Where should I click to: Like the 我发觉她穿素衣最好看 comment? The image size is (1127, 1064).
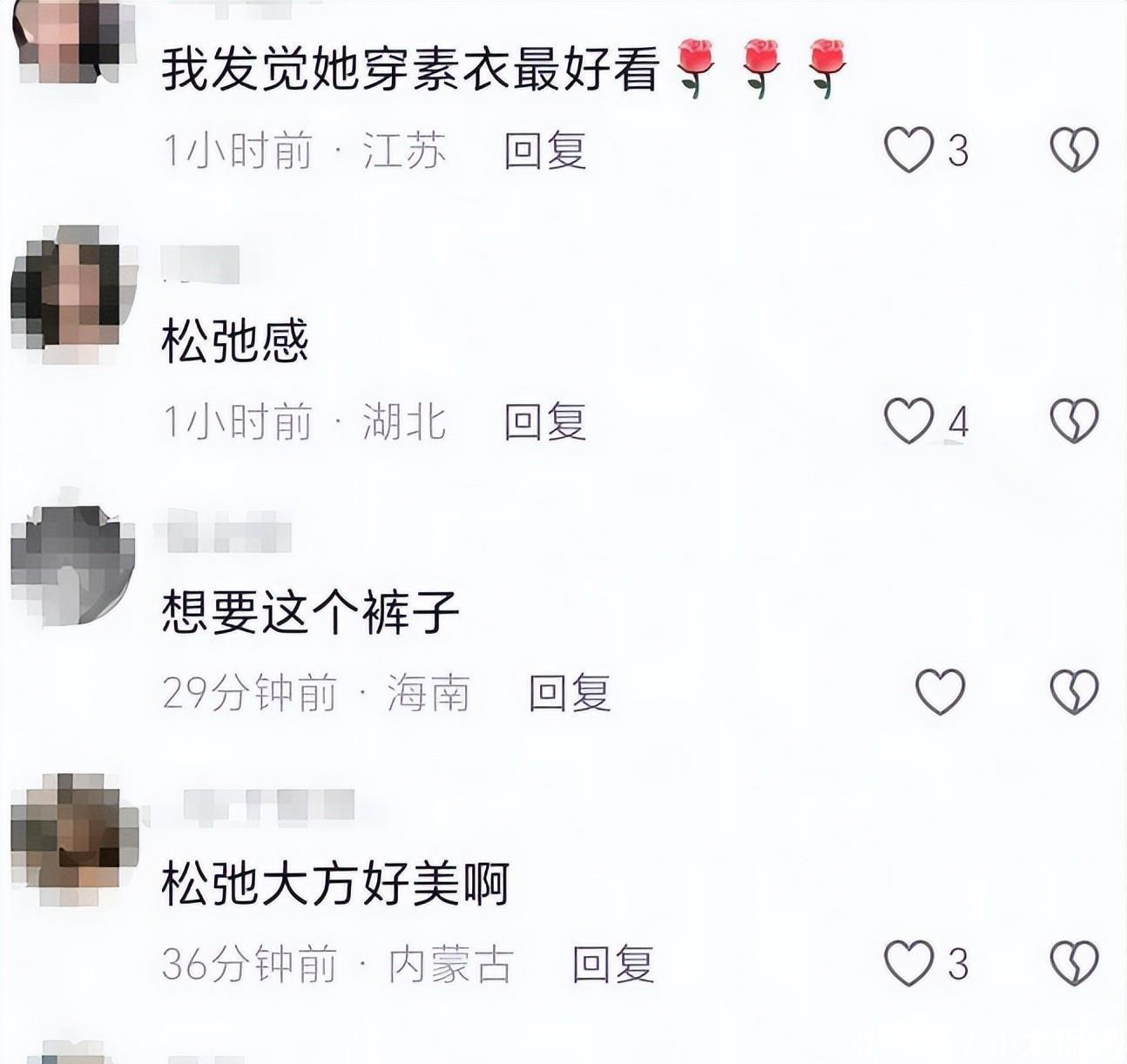tap(908, 151)
